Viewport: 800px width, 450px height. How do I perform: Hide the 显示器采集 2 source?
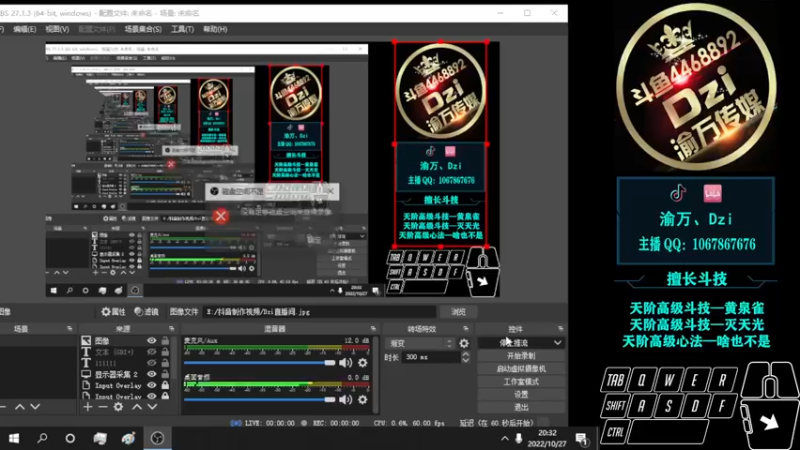[152, 374]
